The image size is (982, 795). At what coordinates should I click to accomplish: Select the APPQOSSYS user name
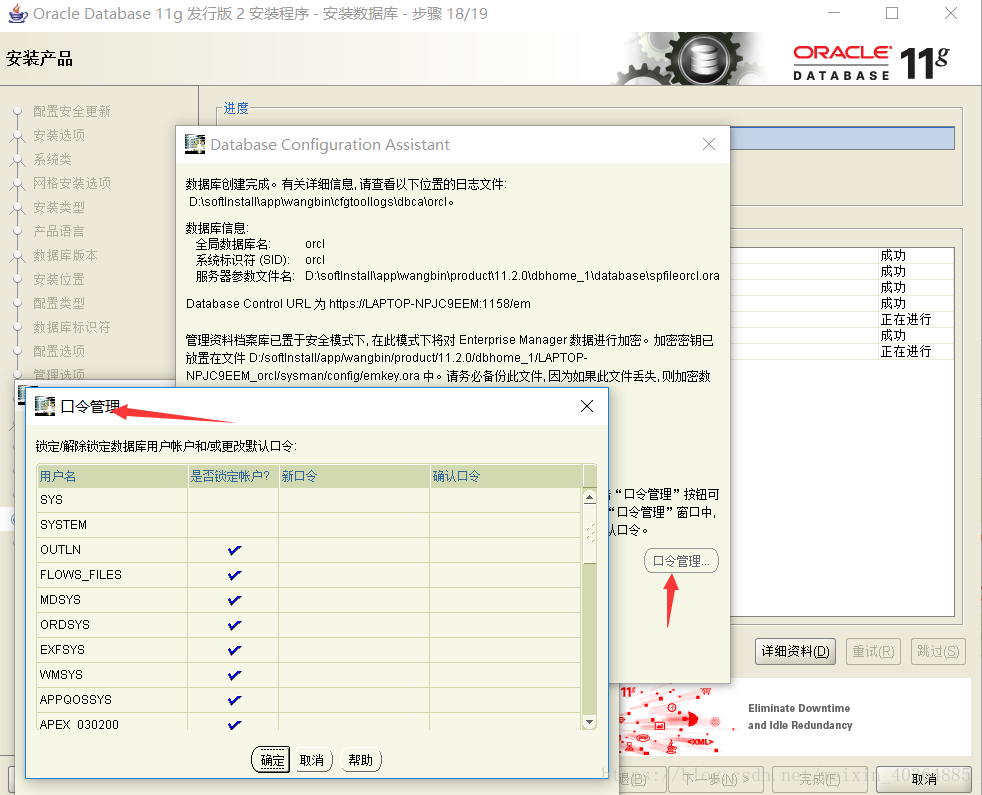point(75,700)
